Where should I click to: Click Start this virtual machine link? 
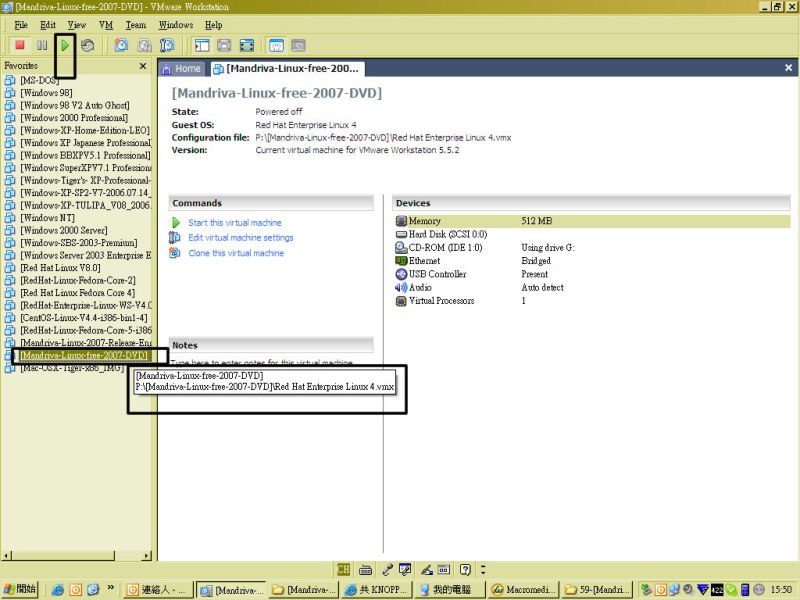tap(235, 222)
